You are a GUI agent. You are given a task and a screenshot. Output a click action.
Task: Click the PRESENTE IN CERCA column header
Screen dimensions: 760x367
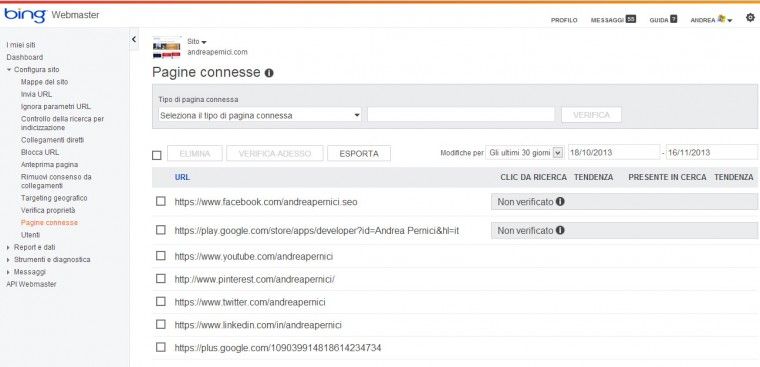click(x=667, y=177)
